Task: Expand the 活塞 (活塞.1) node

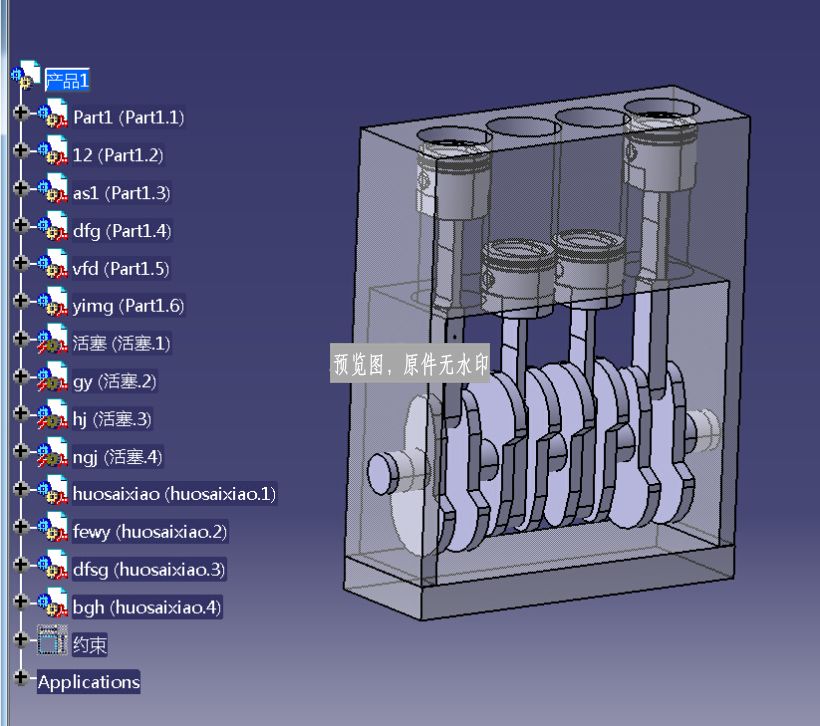Action: point(21,338)
